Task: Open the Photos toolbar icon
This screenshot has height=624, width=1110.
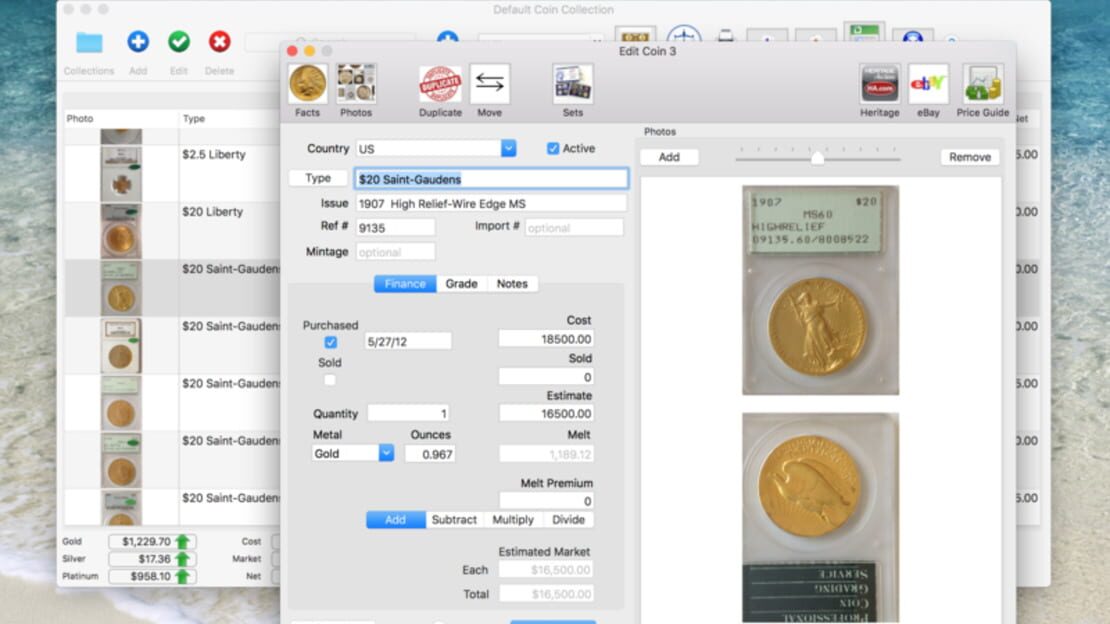Action: pyautogui.click(x=355, y=84)
